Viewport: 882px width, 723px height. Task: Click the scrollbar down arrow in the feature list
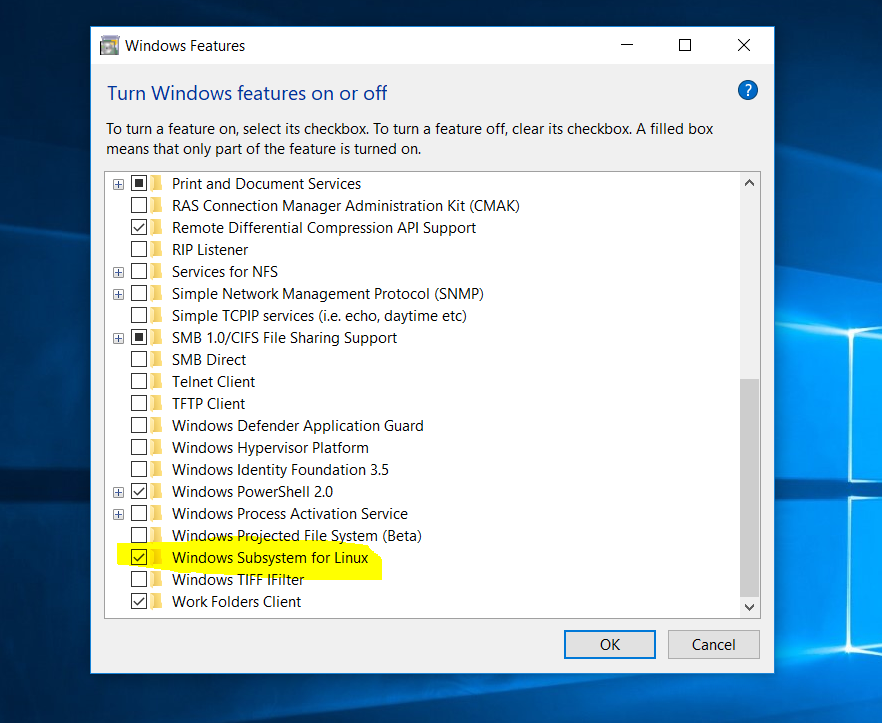(749, 607)
